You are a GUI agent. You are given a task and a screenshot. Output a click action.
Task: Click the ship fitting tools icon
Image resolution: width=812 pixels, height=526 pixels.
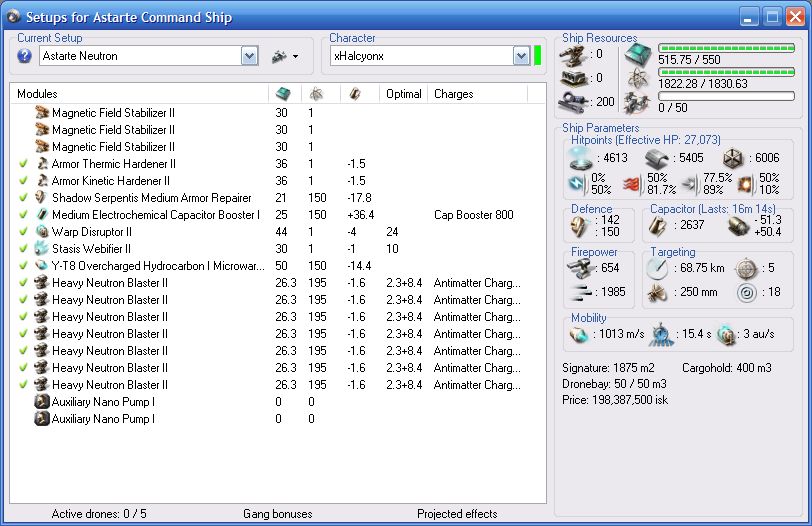280,56
